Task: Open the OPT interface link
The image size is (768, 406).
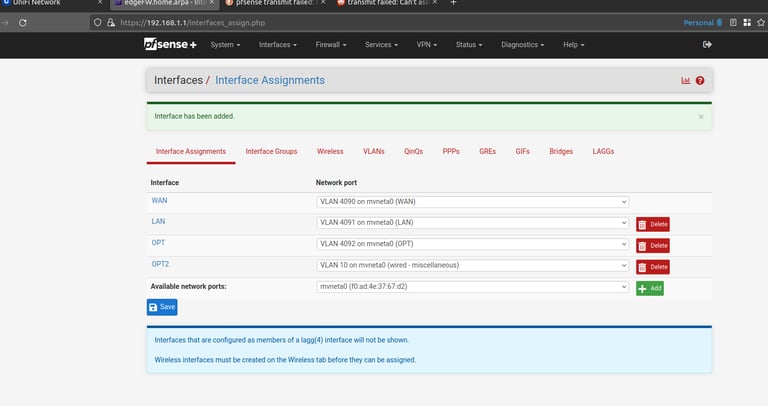Action: [x=158, y=243]
